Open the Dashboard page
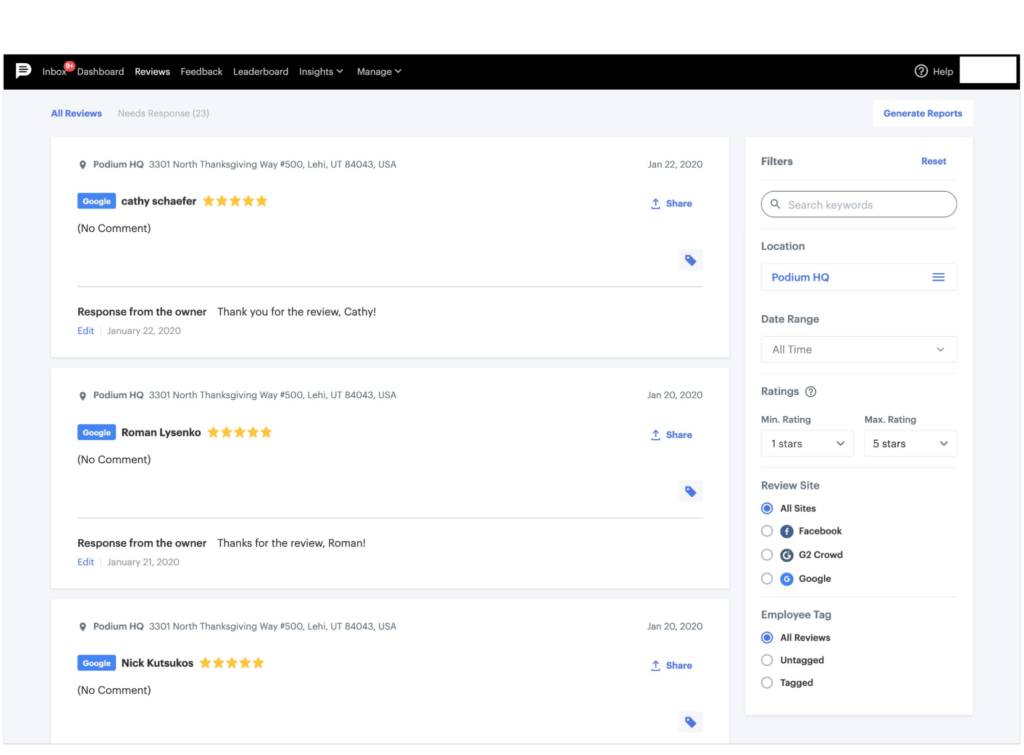1024x755 pixels. [101, 72]
